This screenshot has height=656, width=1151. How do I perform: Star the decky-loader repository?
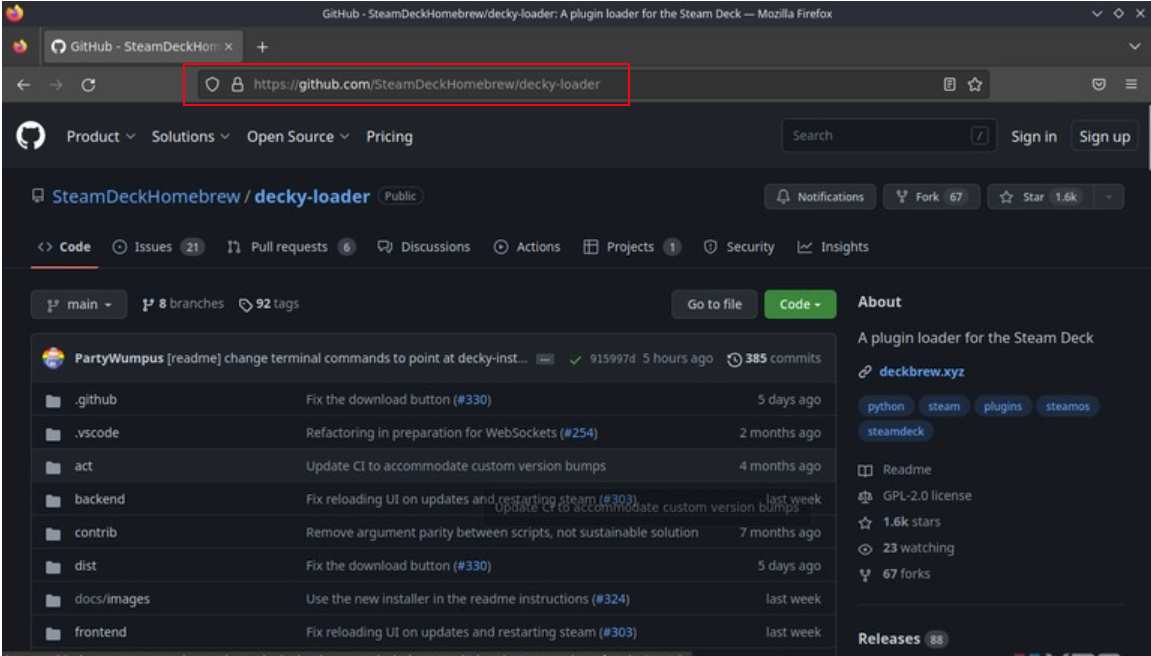[1041, 197]
